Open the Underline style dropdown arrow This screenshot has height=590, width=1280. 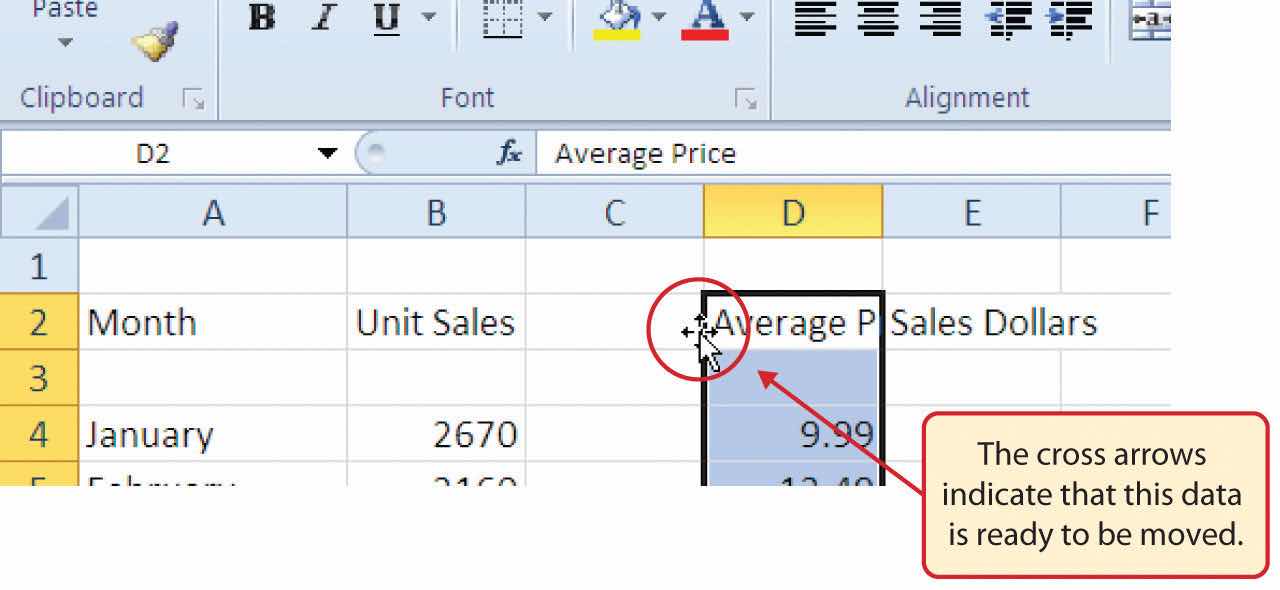coord(428,17)
